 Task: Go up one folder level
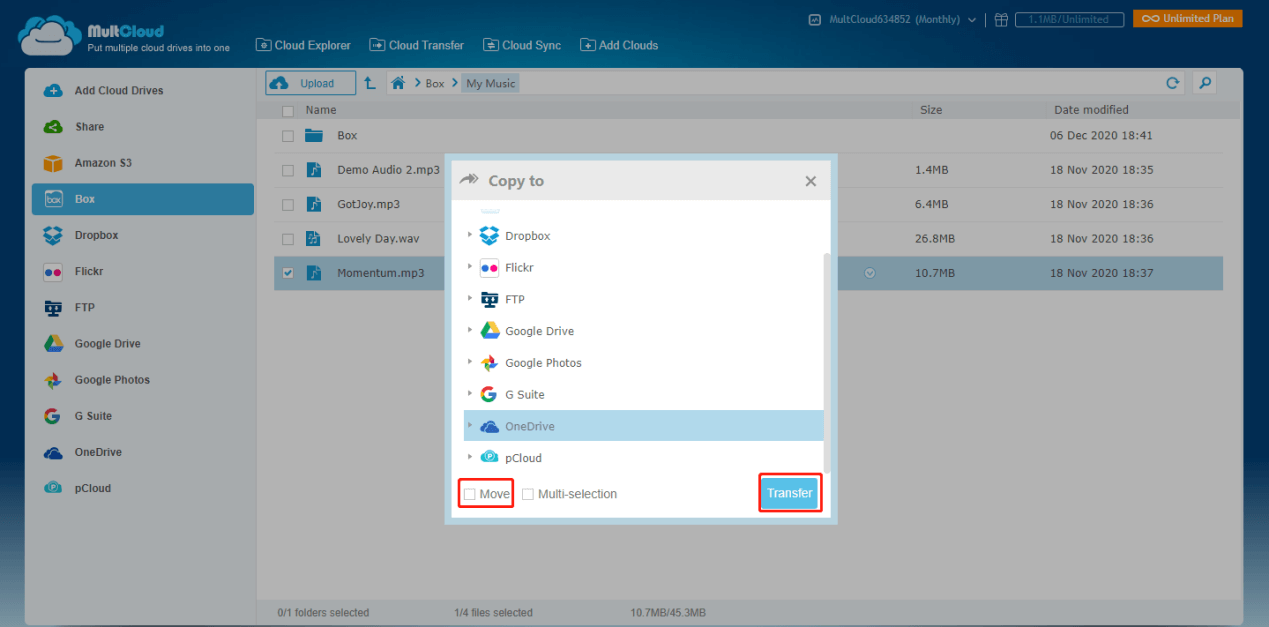pyautogui.click(x=370, y=84)
